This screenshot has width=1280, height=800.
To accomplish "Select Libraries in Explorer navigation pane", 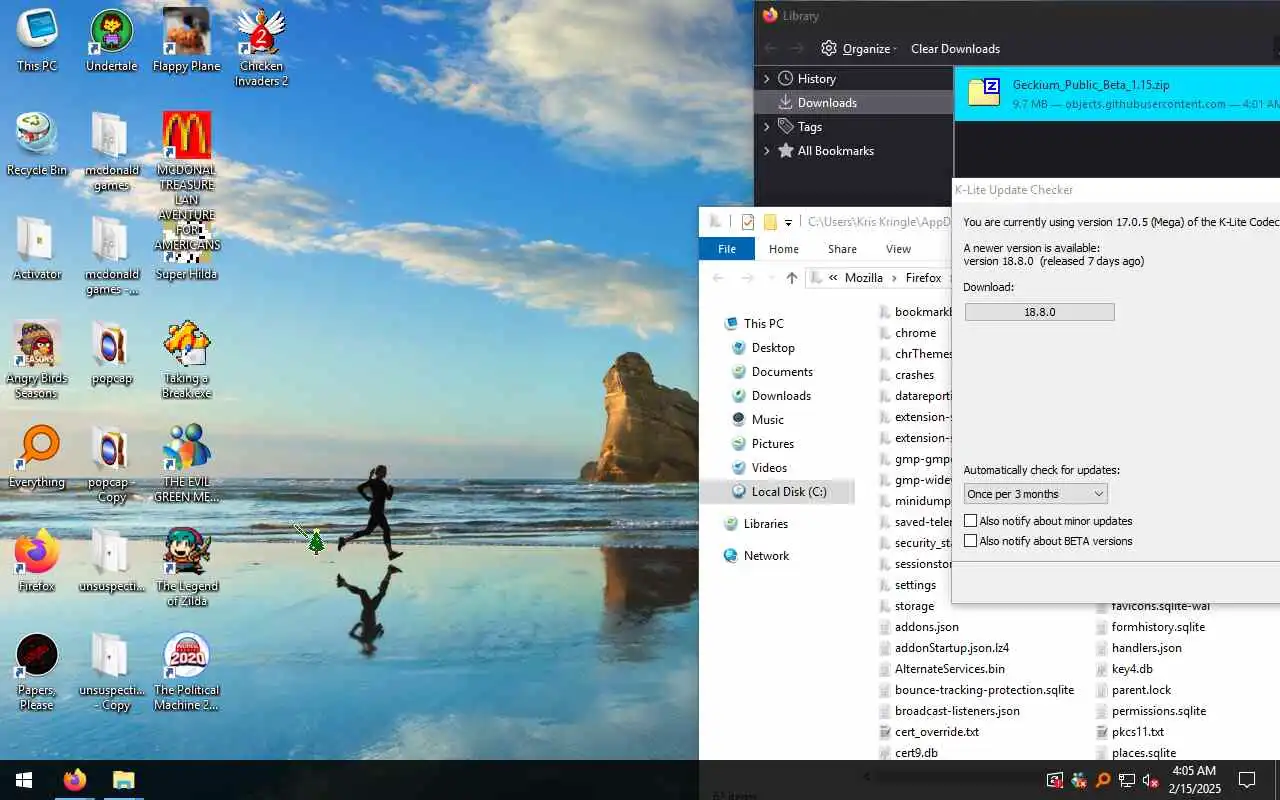I will (x=765, y=523).
